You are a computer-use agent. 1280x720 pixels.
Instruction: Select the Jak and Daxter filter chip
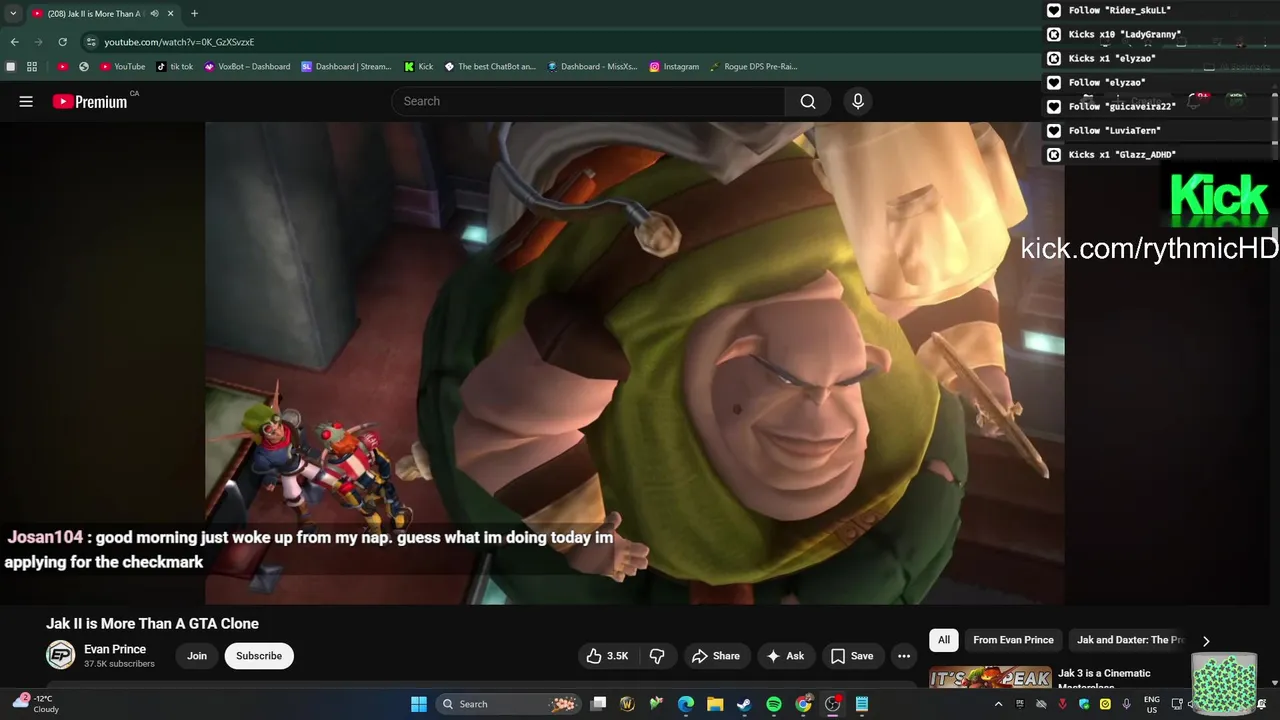pyautogui.click(x=1130, y=640)
